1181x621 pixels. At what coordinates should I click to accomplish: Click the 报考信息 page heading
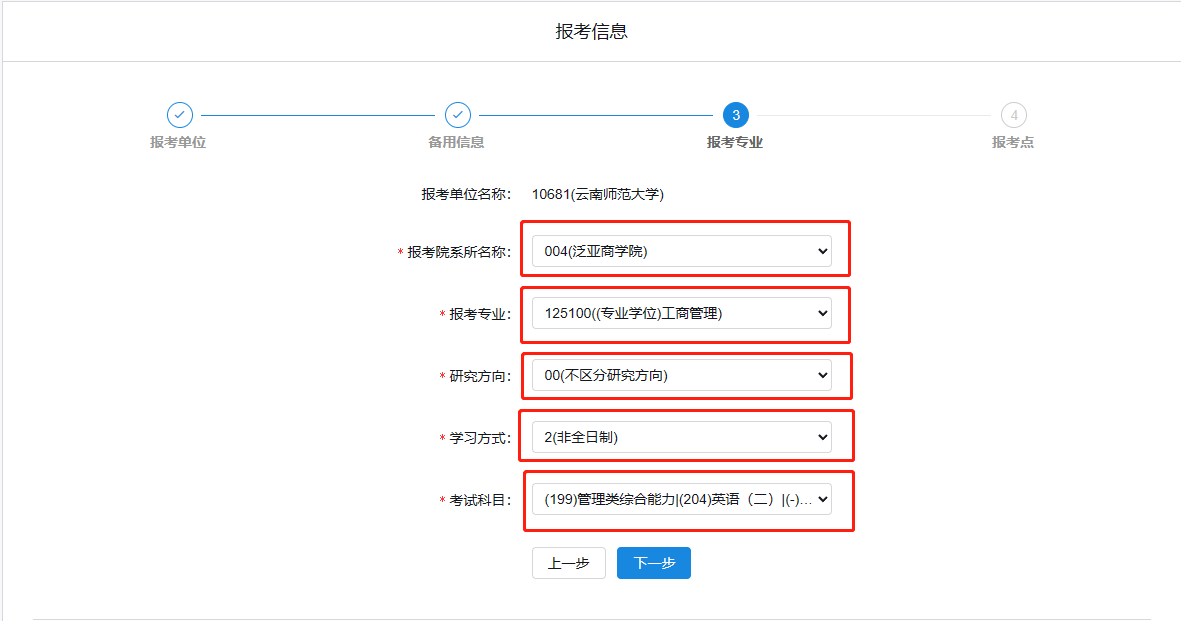tap(591, 31)
